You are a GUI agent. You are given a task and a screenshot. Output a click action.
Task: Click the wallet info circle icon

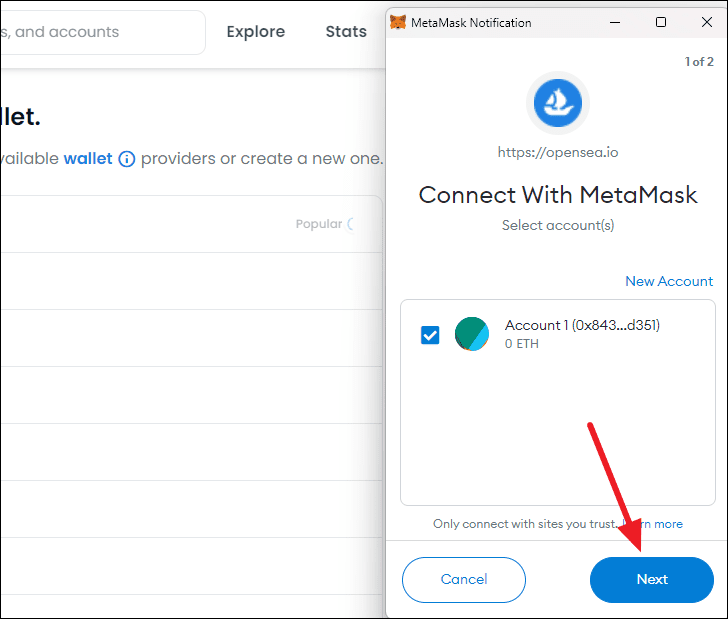coord(127,159)
